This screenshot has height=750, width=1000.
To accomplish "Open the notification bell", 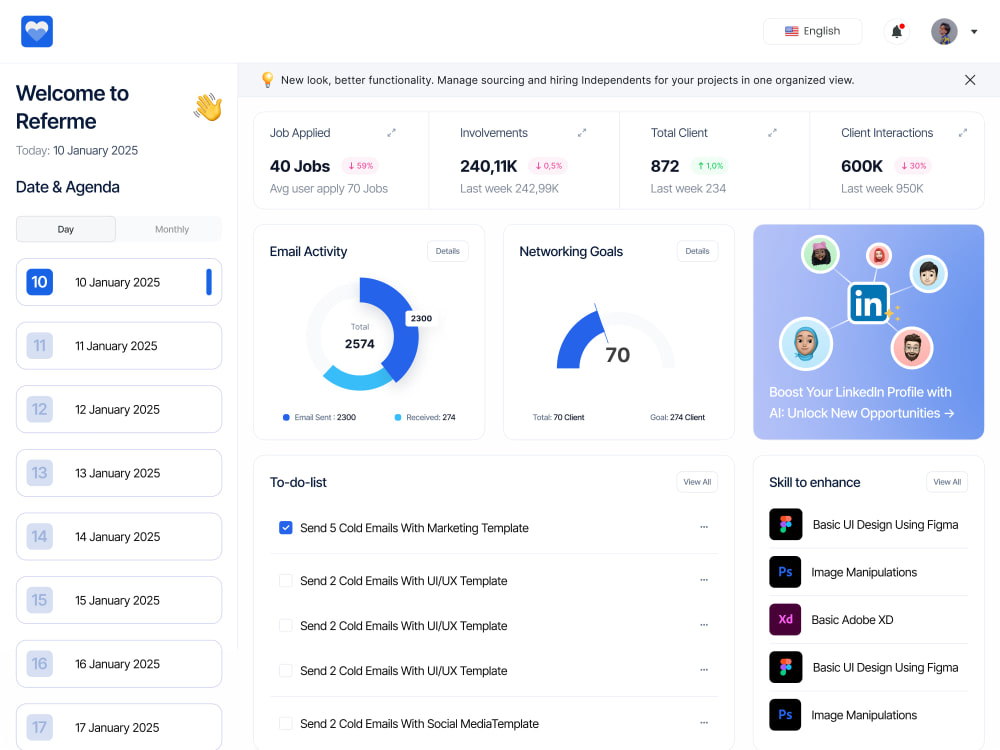I will coord(897,31).
